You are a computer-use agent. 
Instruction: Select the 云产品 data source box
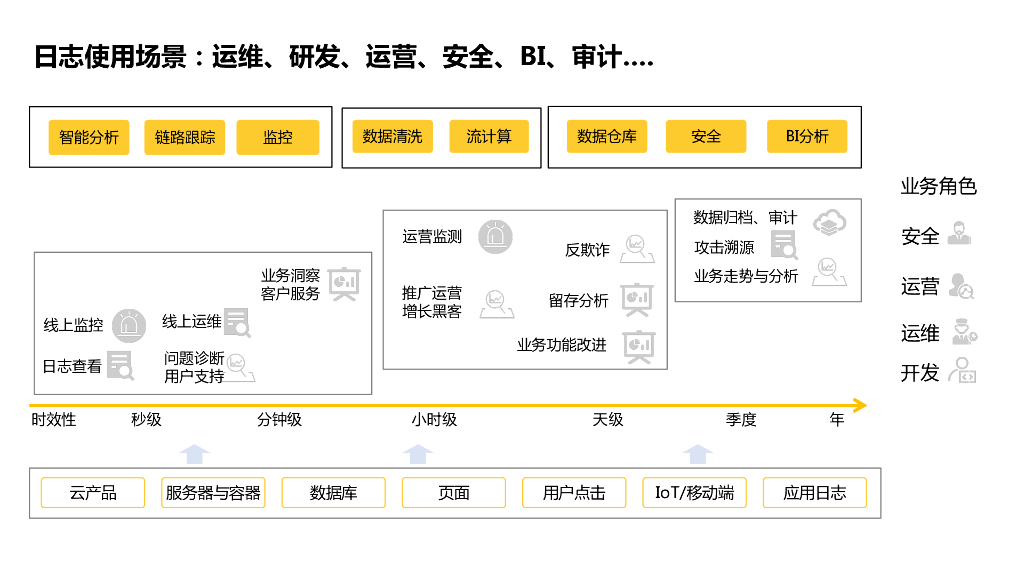pyautogui.click(x=93, y=492)
